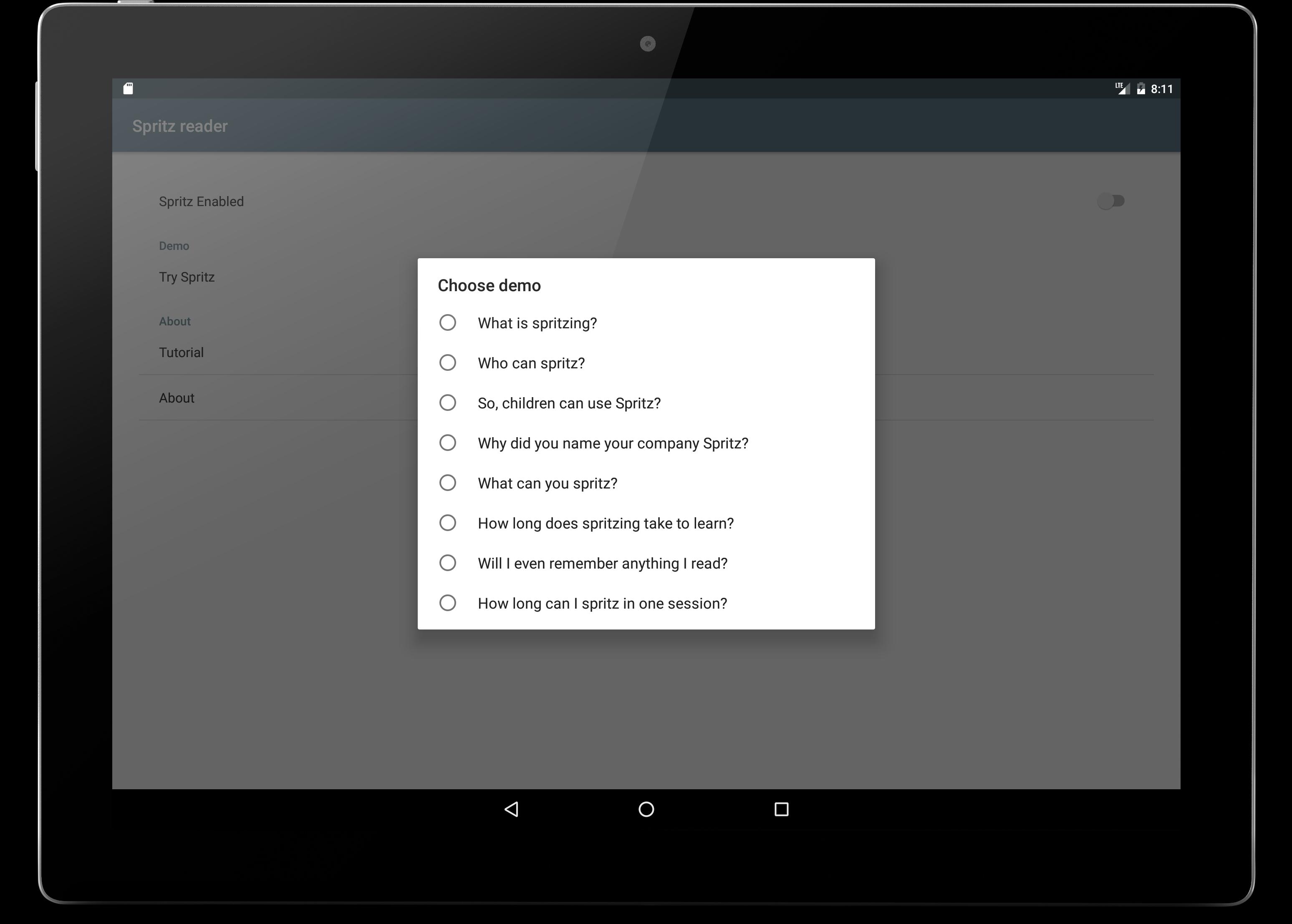Select 'How long does spritzing take to learn?' radio
Screen dimensions: 1292x924
(x=447, y=523)
